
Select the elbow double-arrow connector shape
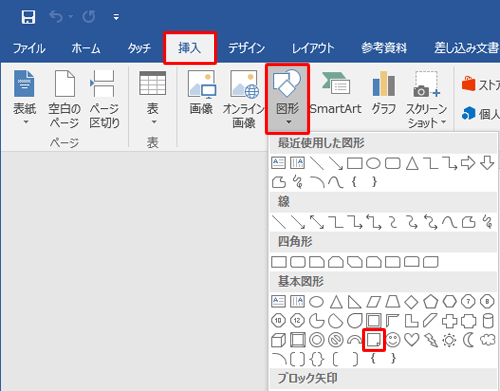[x=374, y=222]
